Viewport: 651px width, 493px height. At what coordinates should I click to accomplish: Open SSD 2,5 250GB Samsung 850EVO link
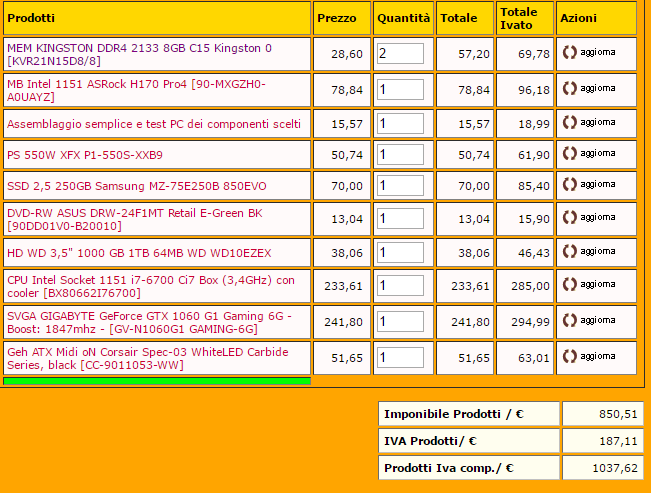point(137,186)
